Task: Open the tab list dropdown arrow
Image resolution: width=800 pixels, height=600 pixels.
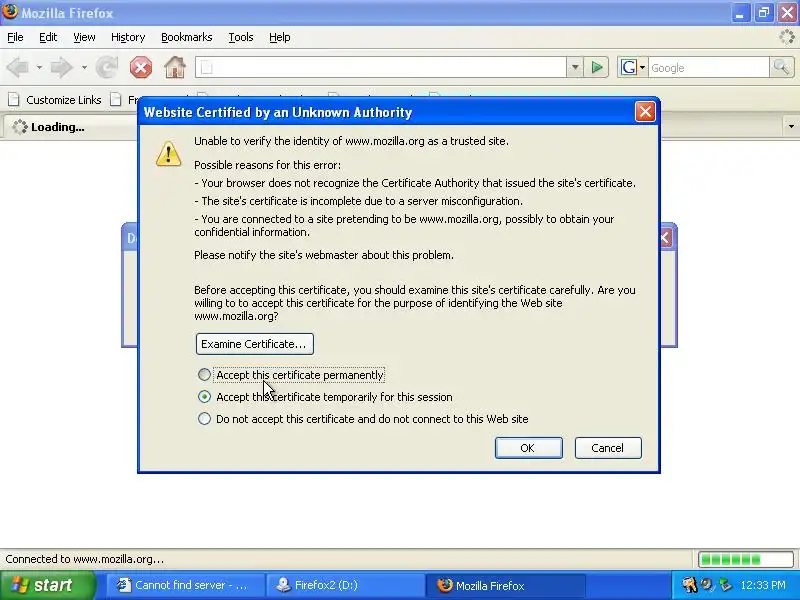Action: coord(791,127)
